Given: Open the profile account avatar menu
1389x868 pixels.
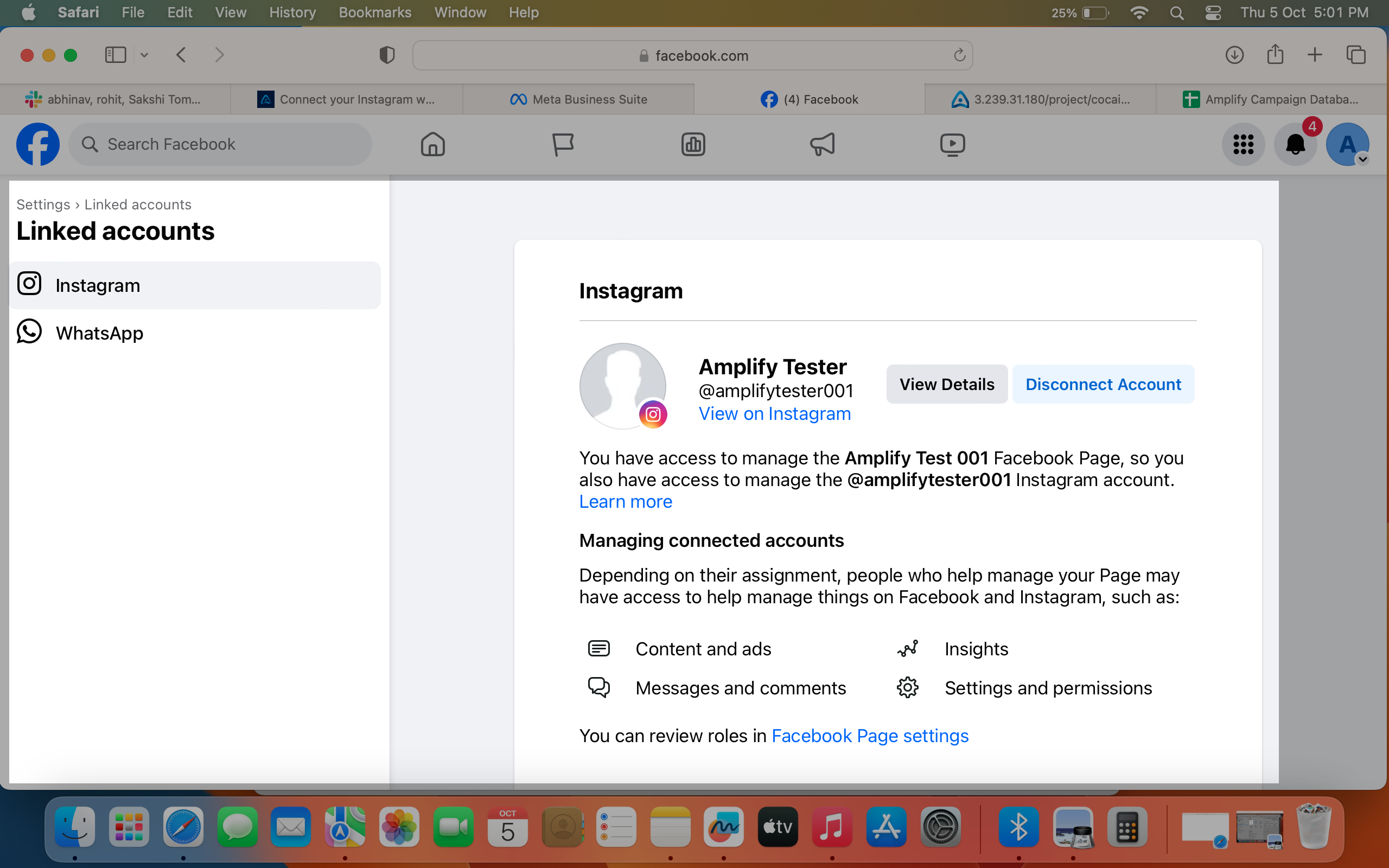Looking at the screenshot, I should pyautogui.click(x=1347, y=144).
